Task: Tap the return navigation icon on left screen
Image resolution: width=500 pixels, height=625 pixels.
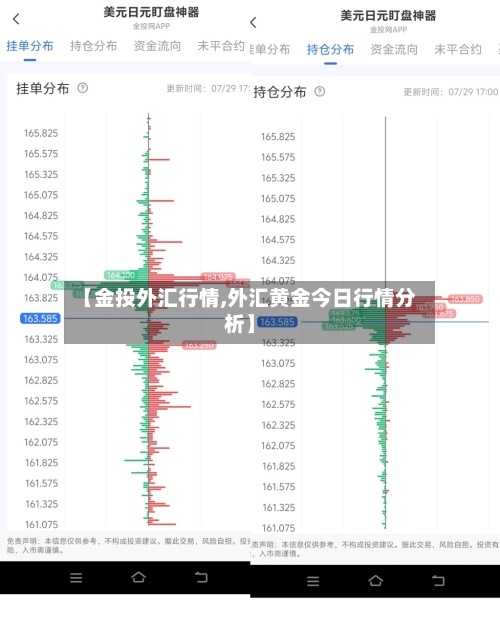Action: (x=201, y=577)
